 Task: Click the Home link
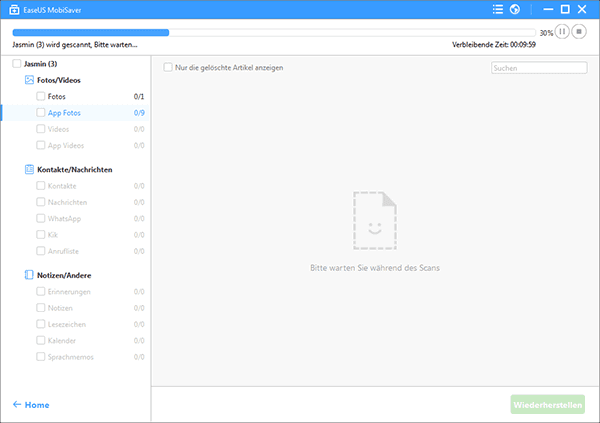click(x=37, y=405)
